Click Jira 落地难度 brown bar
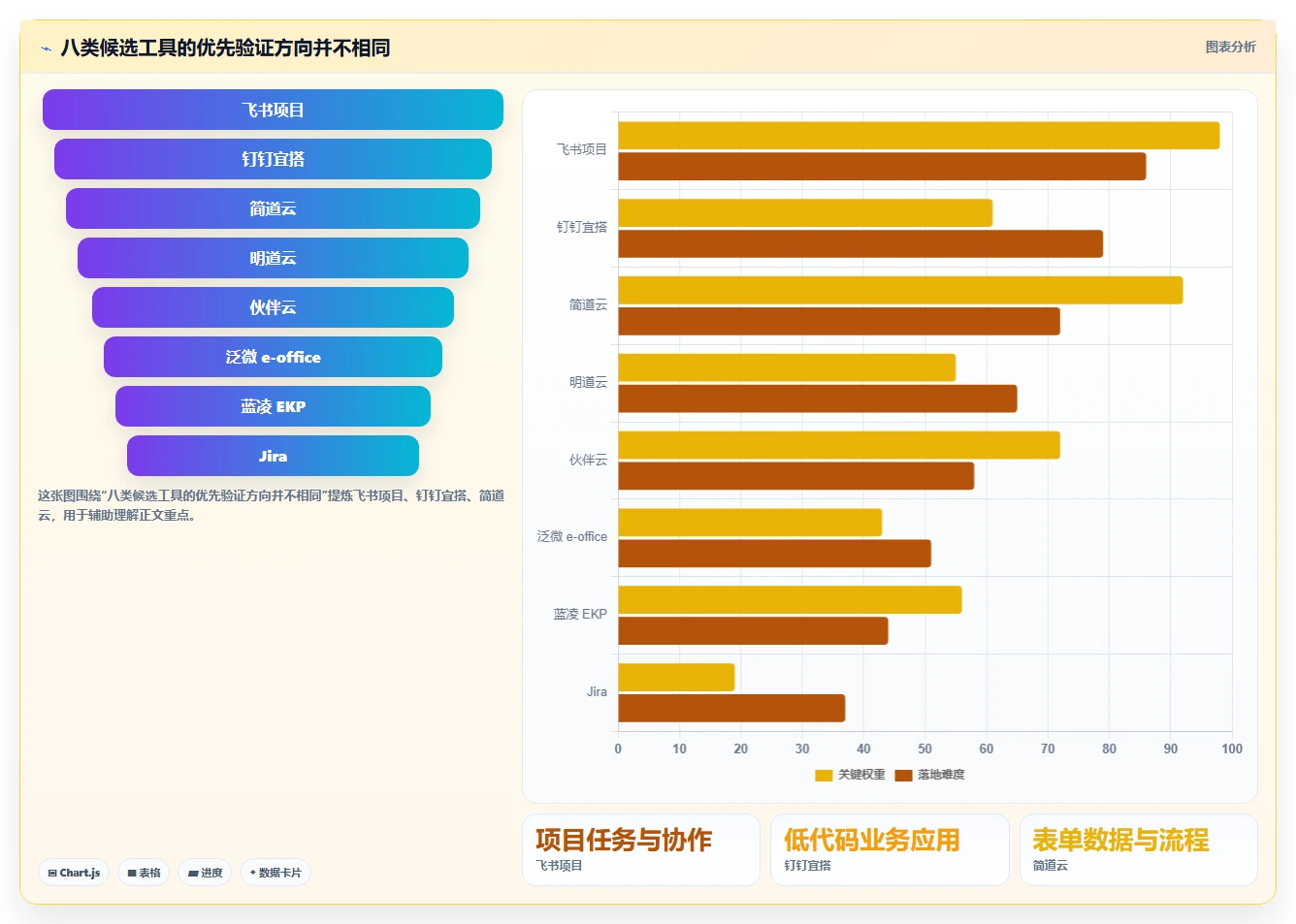The height and width of the screenshot is (924, 1296). (731, 709)
